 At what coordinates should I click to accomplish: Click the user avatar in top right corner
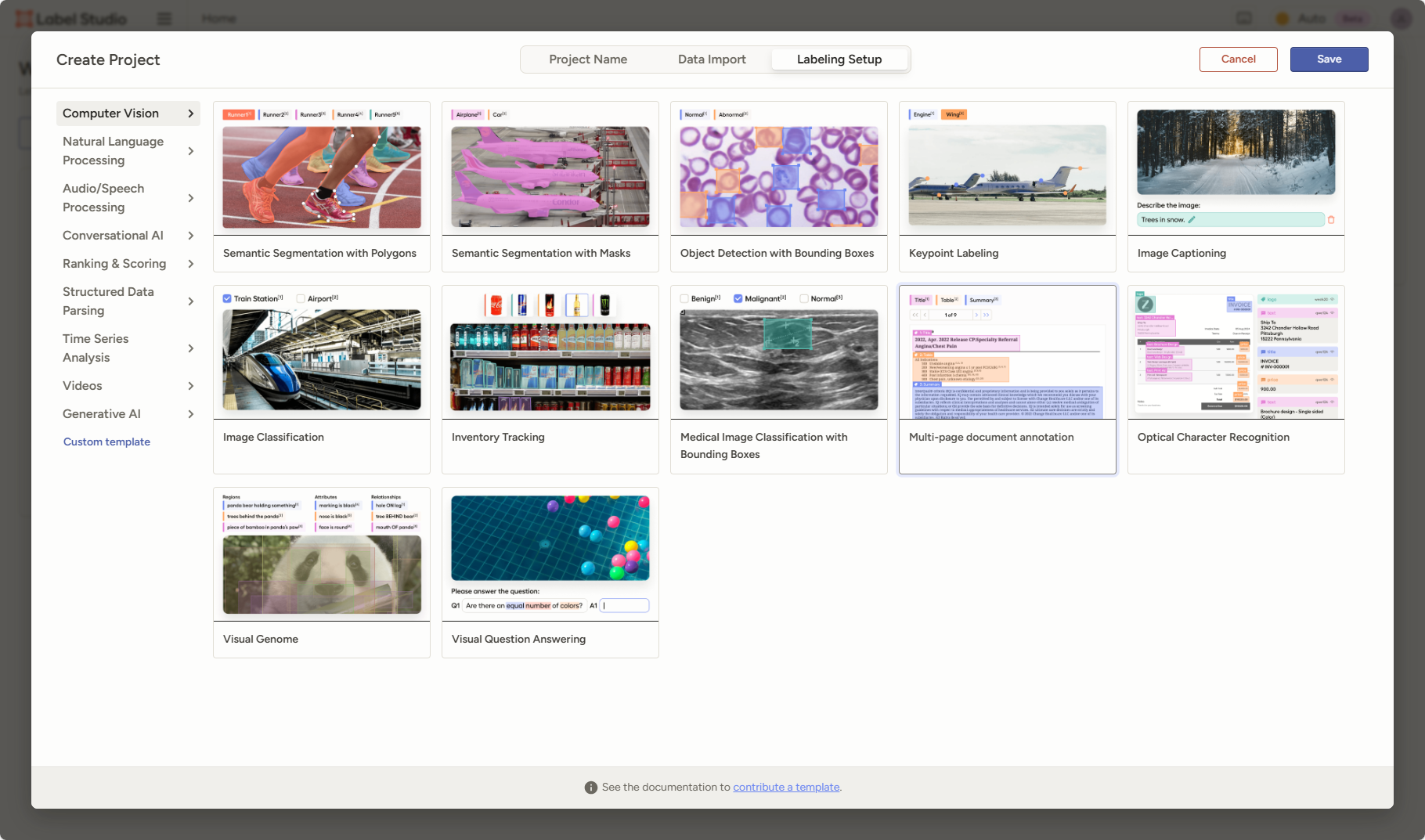pos(1400,19)
